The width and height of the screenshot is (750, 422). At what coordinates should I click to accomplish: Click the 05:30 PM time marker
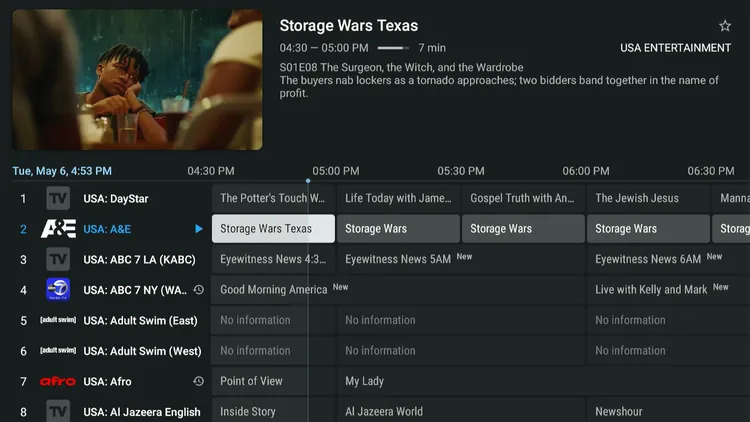click(x=461, y=171)
